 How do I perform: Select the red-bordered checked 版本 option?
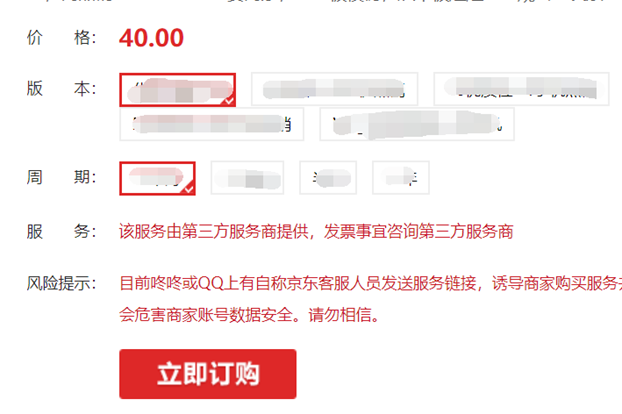pyautogui.click(x=177, y=90)
